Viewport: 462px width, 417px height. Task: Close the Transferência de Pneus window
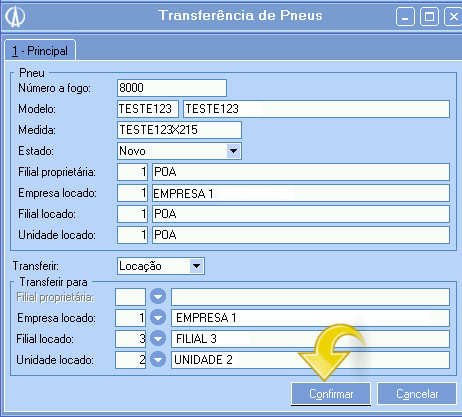coord(453,17)
